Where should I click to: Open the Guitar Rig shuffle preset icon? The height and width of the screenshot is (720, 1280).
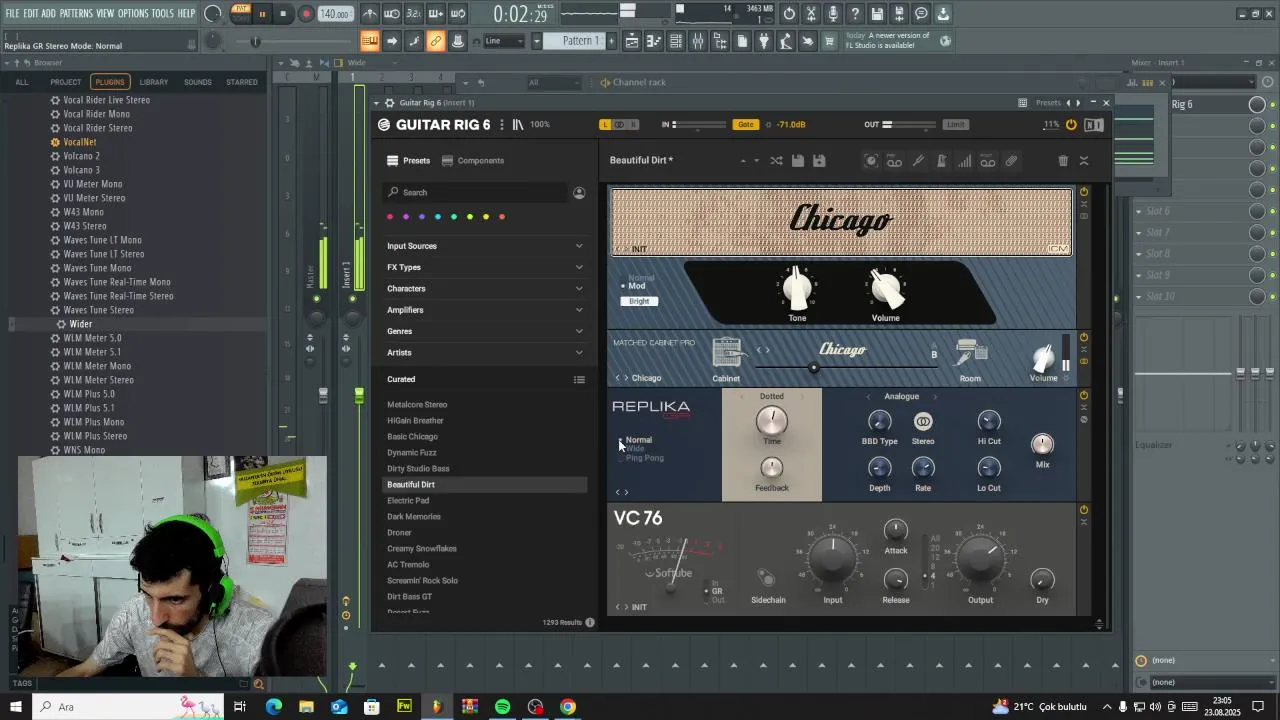[776, 161]
